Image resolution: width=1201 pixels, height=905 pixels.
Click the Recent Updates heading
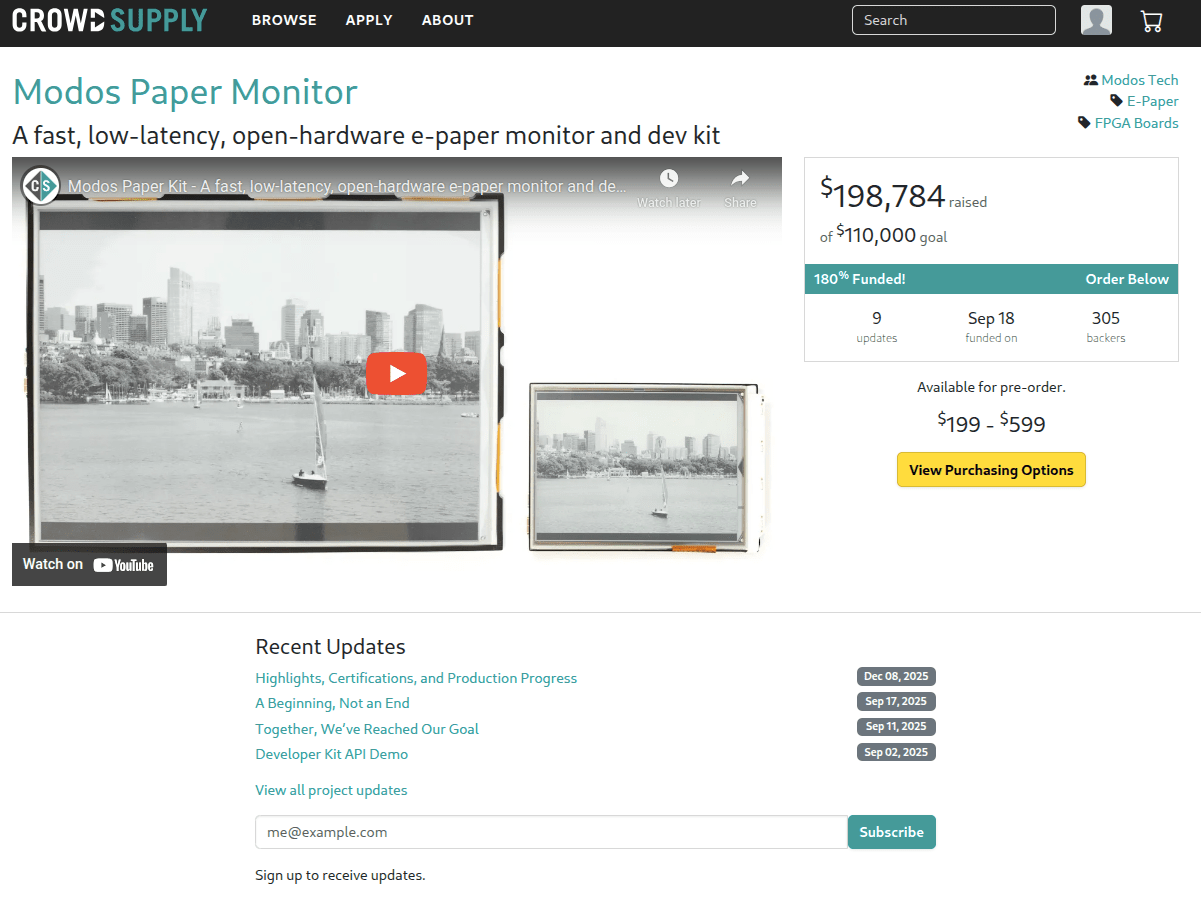click(x=330, y=646)
